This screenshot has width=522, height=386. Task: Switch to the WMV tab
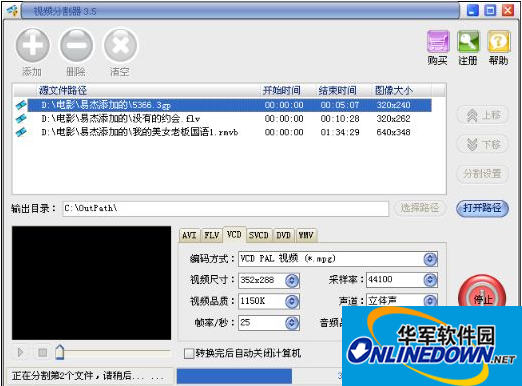click(x=306, y=235)
